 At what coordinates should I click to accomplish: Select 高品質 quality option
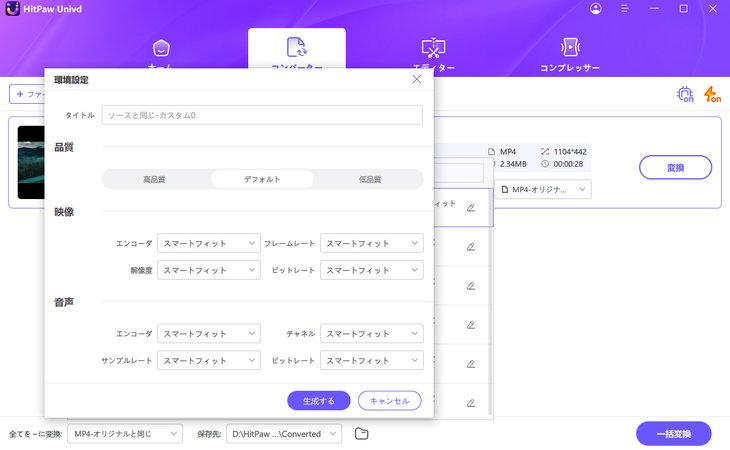point(154,179)
